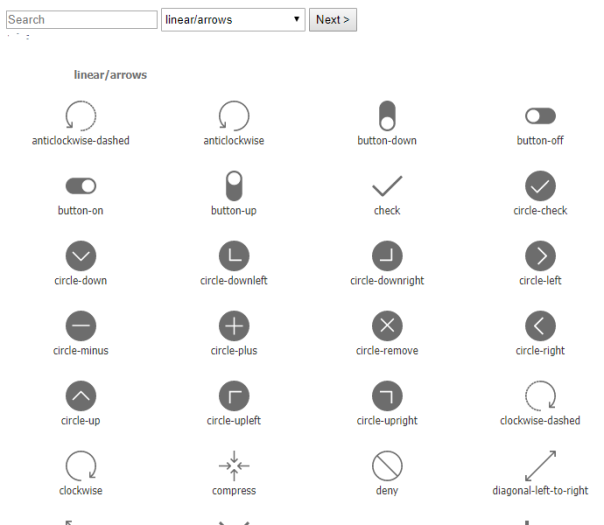The height and width of the screenshot is (525, 604).
Task: Click the button-off toggle icon
Action: tap(540, 116)
